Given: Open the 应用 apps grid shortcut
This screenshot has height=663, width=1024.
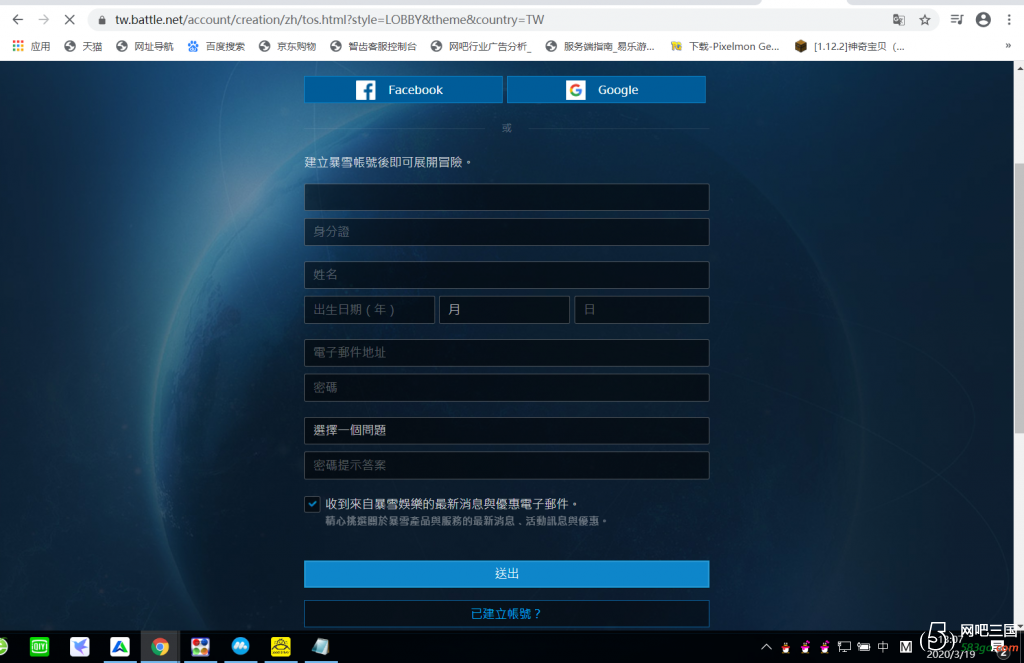Looking at the screenshot, I should pyautogui.click(x=31, y=46).
